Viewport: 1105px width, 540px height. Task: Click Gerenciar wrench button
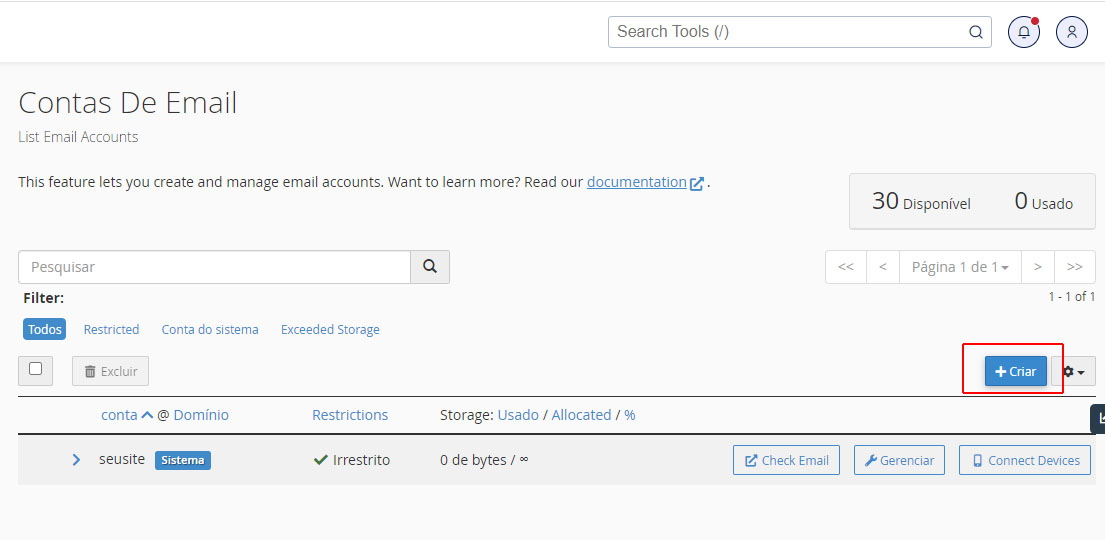(899, 460)
